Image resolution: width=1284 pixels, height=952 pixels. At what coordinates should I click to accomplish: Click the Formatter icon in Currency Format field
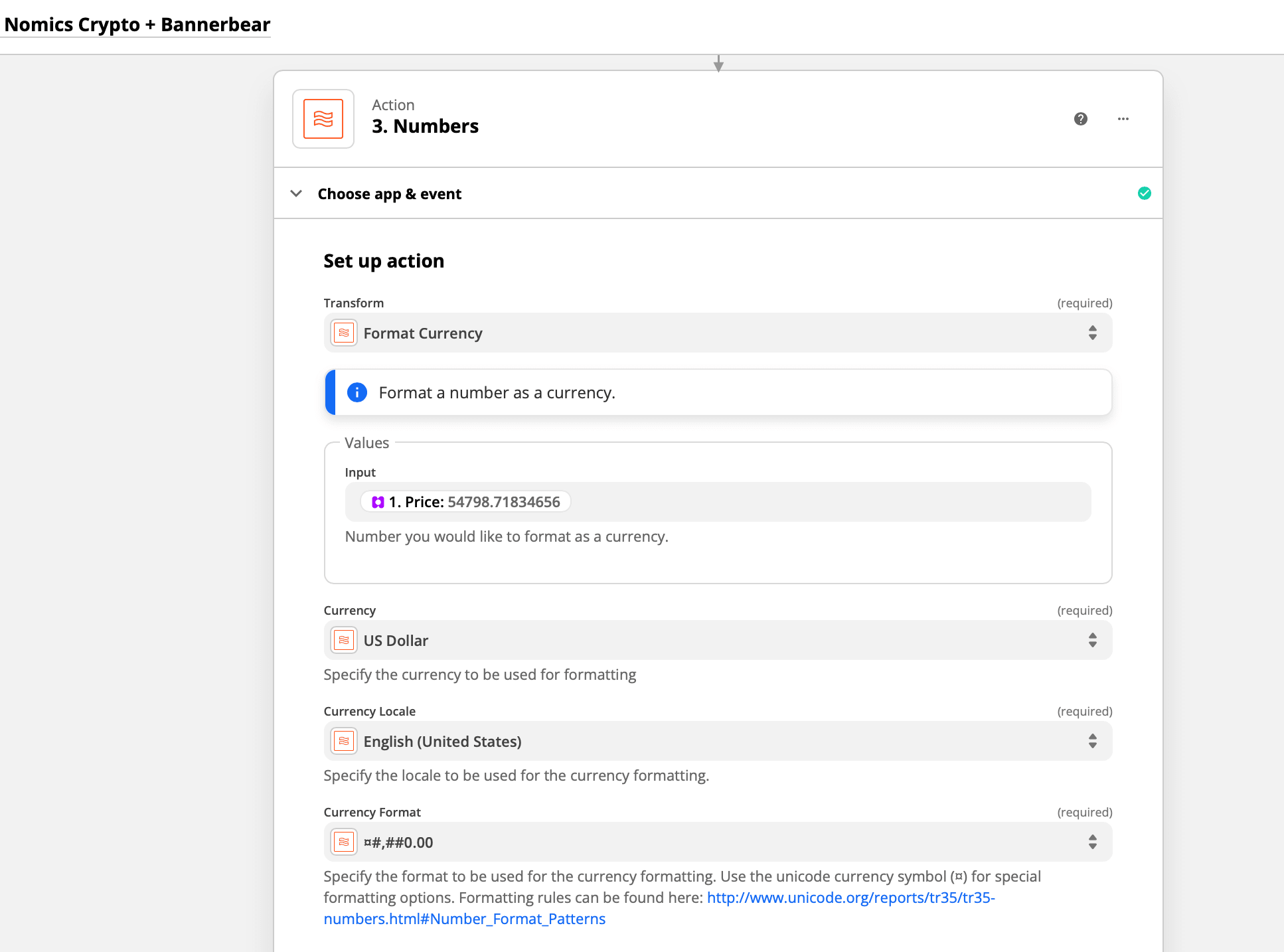pyautogui.click(x=344, y=842)
